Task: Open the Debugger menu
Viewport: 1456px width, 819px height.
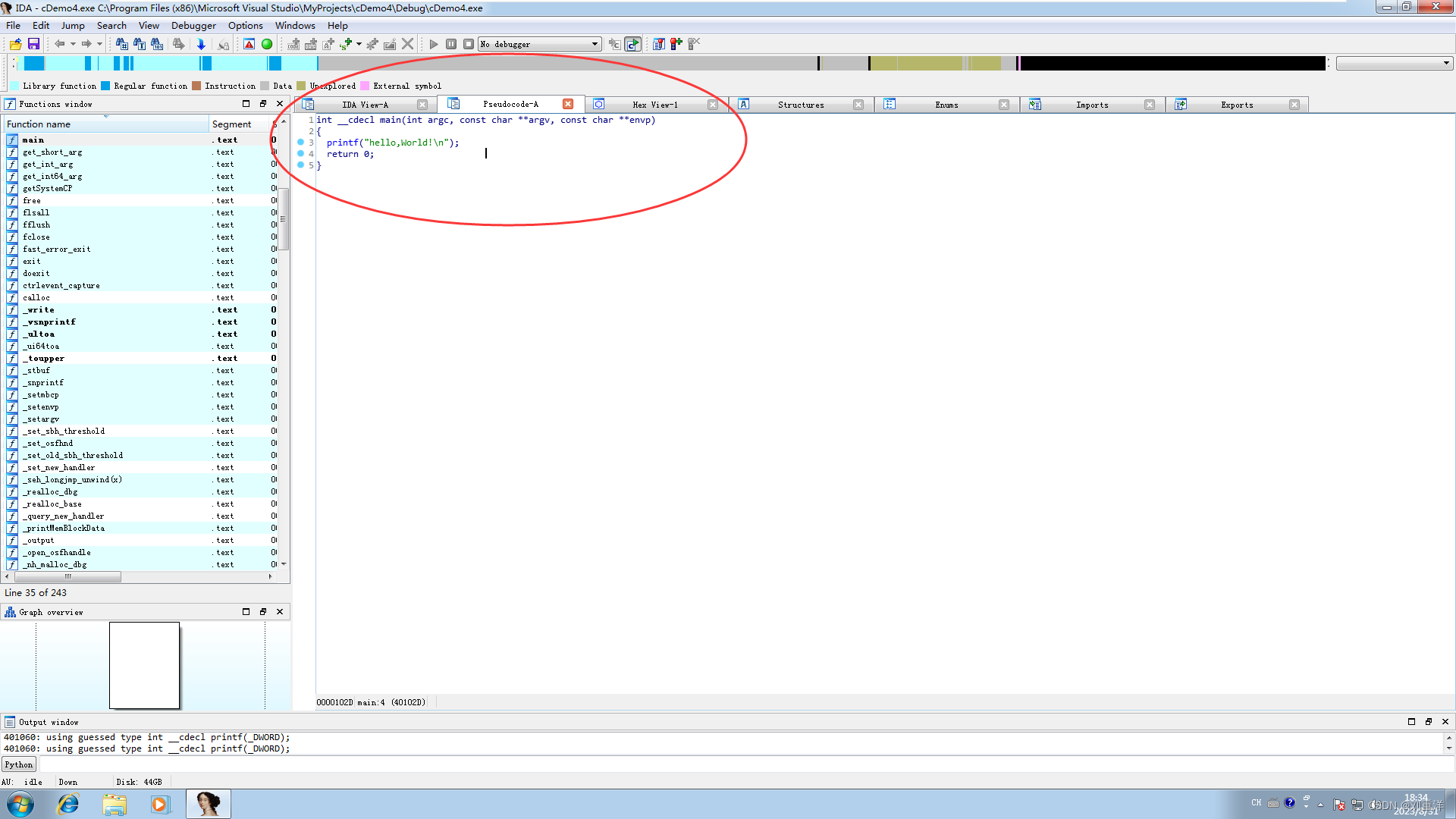Action: [196, 25]
